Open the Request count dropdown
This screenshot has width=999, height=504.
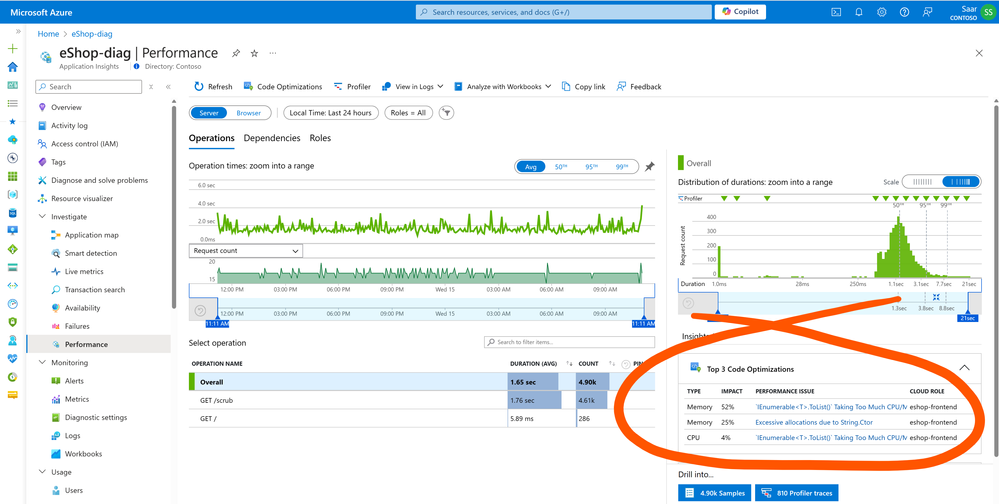click(x=246, y=251)
